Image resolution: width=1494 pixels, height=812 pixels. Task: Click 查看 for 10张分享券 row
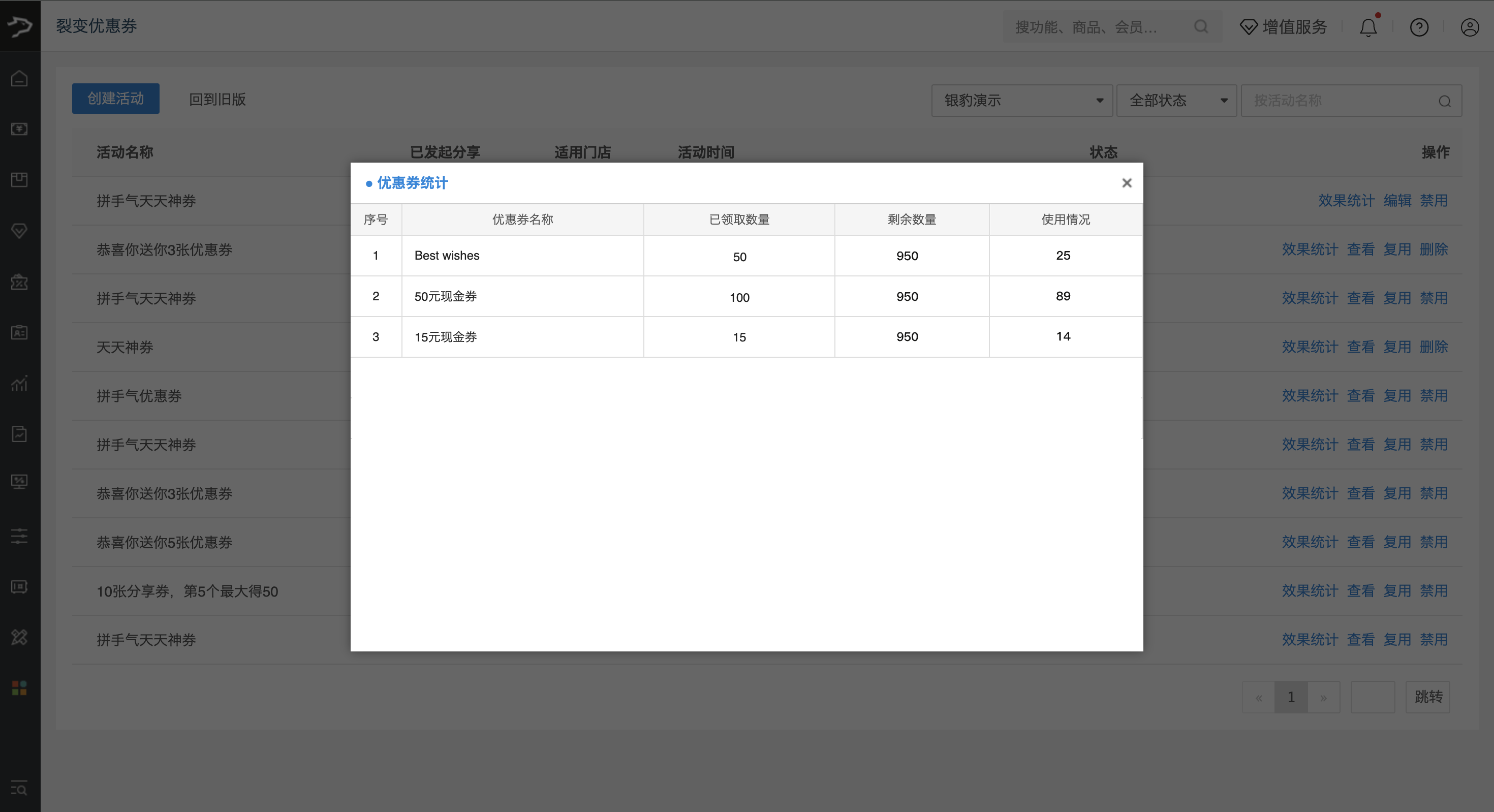[1361, 590]
